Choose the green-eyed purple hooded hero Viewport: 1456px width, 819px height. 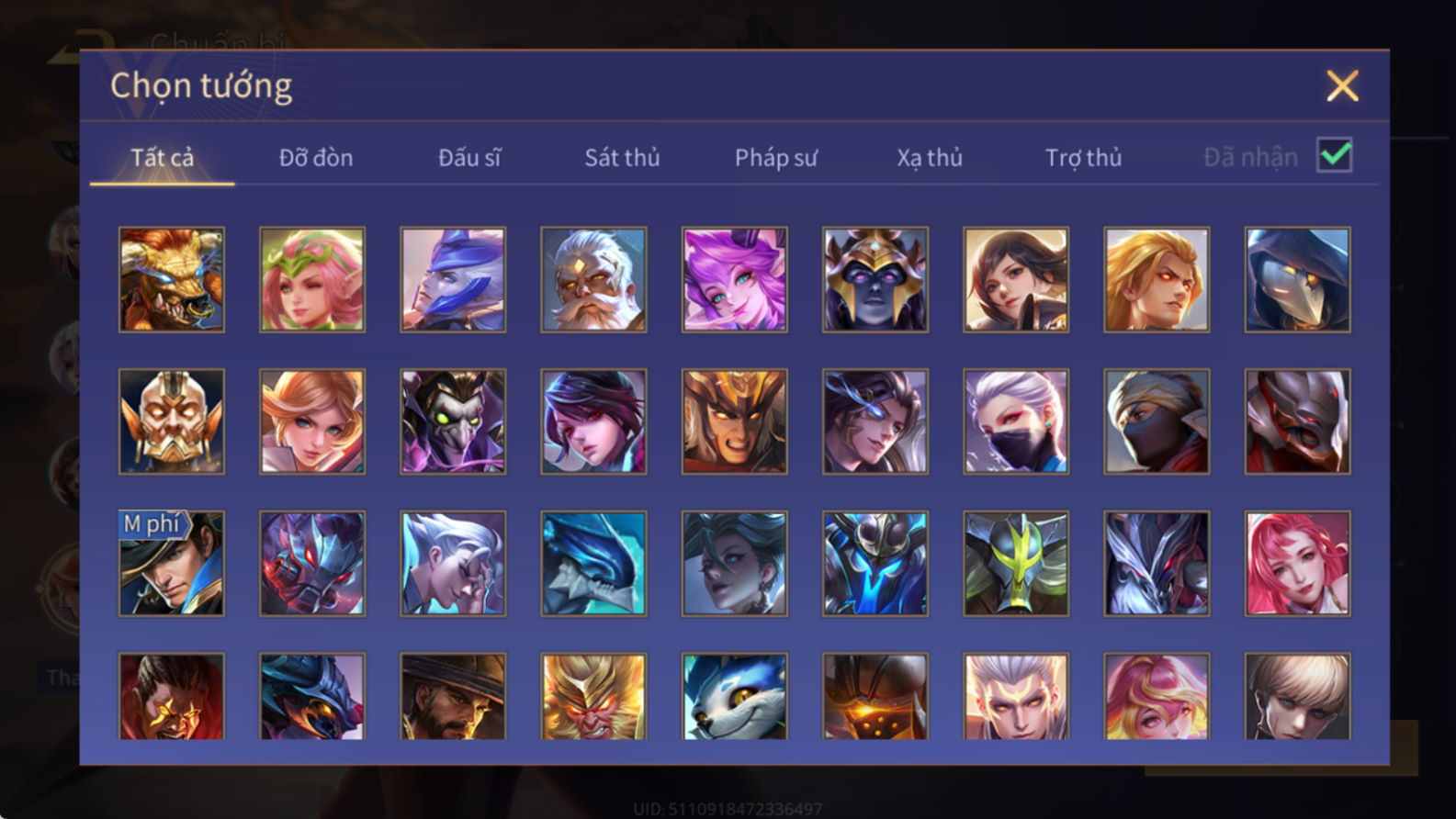coord(453,421)
